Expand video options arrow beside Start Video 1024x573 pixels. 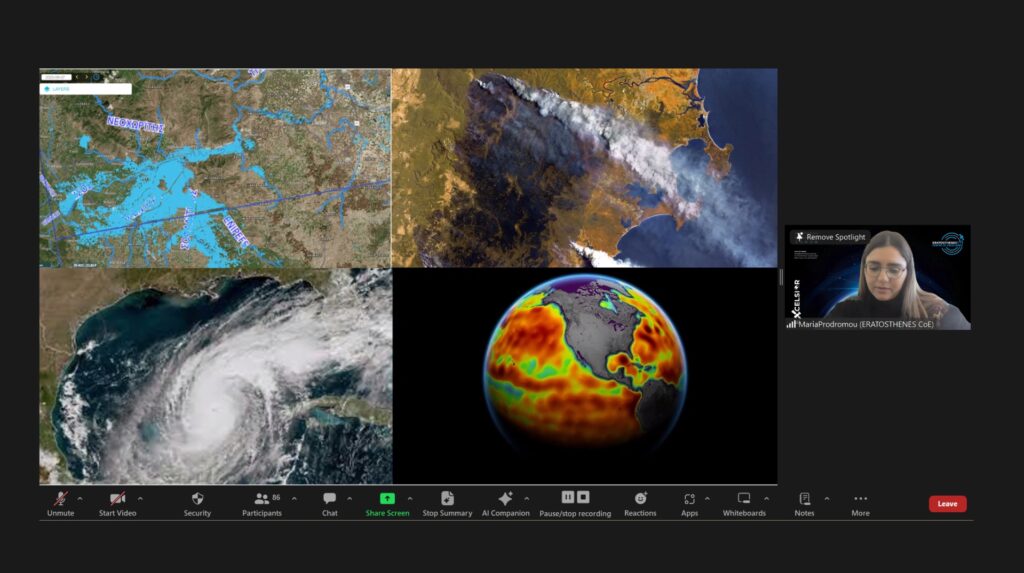click(140, 498)
